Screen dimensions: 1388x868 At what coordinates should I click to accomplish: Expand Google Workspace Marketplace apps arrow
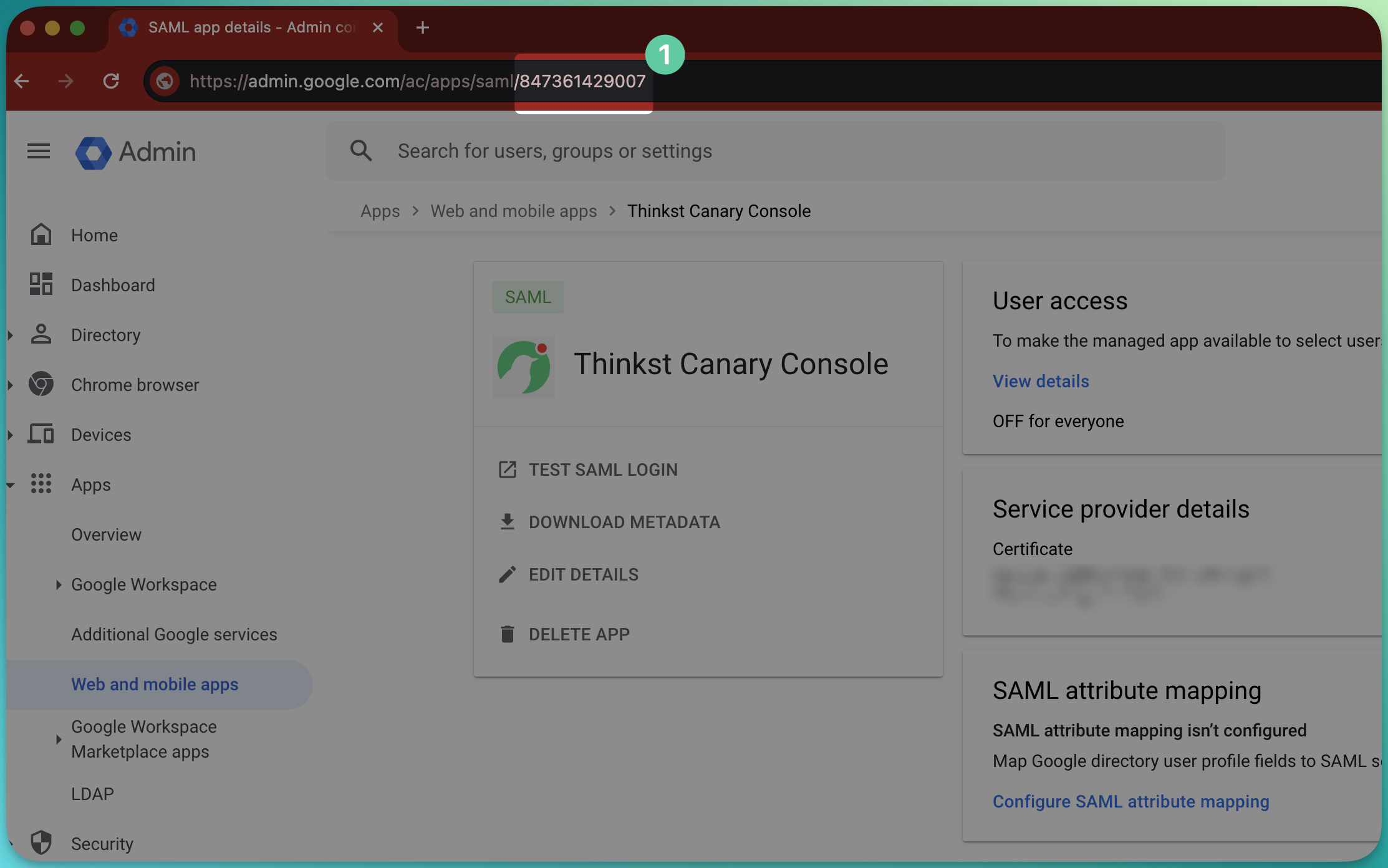point(59,739)
